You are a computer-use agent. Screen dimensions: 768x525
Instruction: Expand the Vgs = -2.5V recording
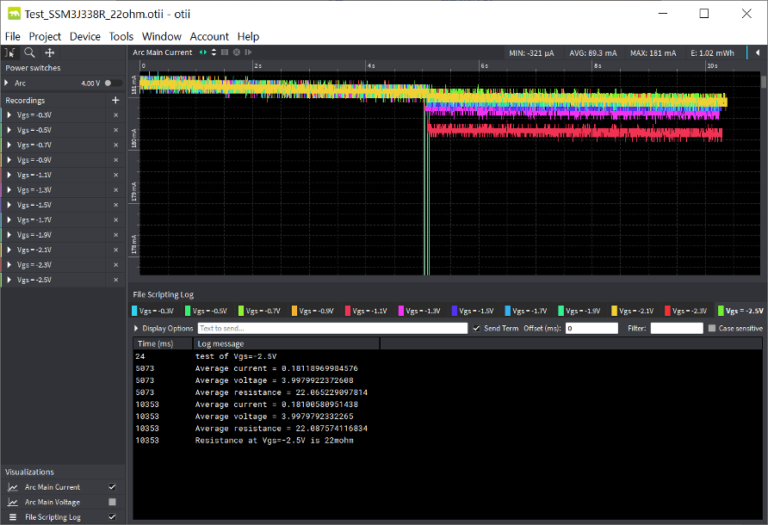(x=7, y=279)
